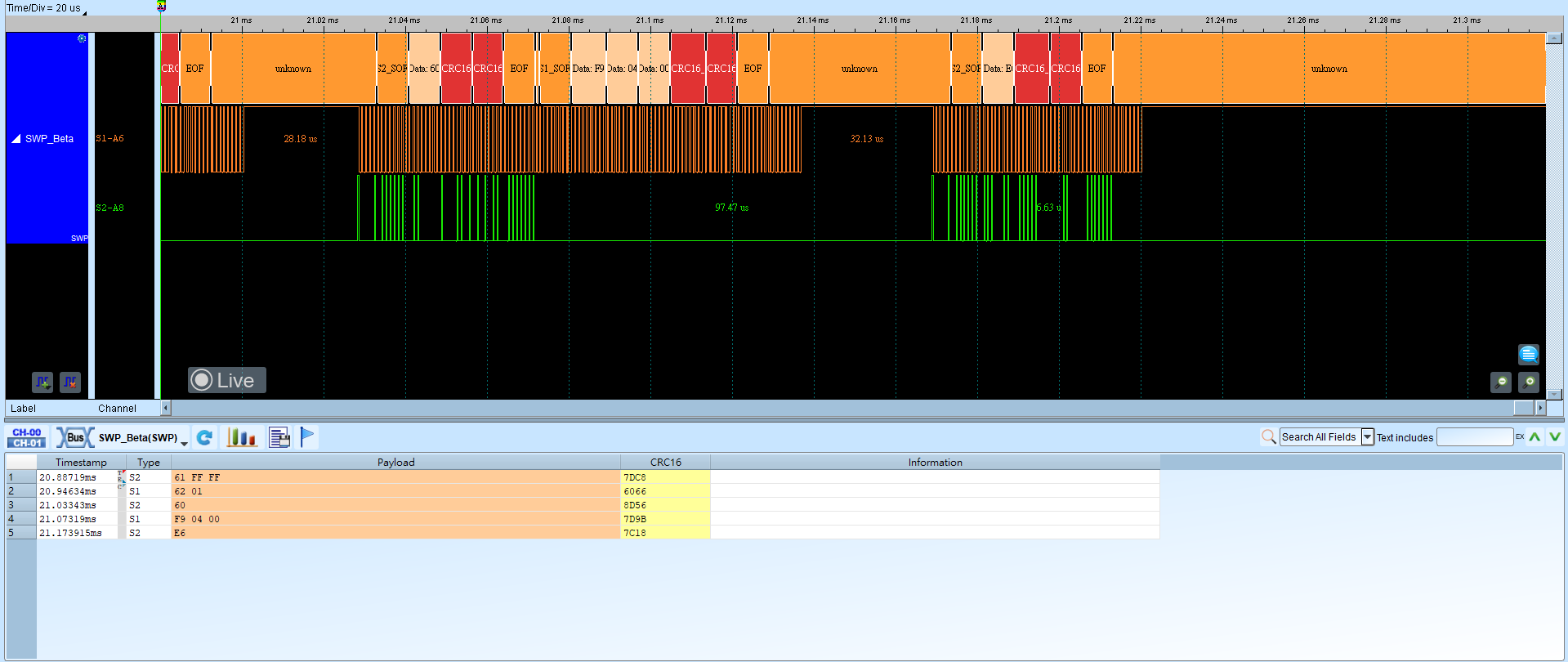
Task: Click the Type column header
Action: pos(149,463)
